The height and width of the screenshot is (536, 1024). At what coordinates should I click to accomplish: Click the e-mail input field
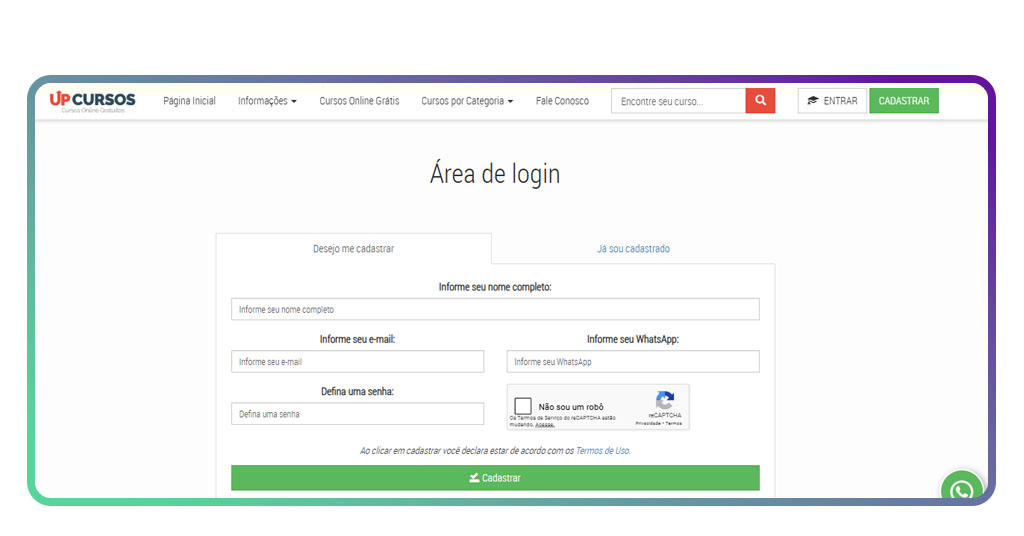[x=357, y=362]
